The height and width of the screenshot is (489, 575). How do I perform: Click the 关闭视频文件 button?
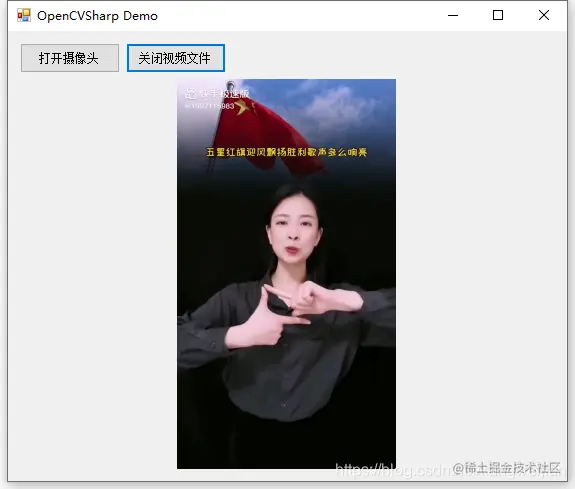pyautogui.click(x=176, y=58)
